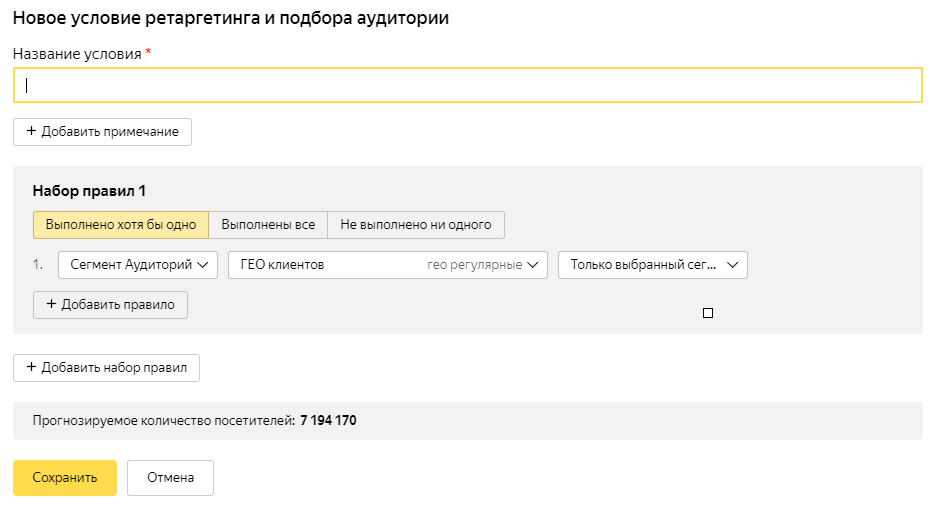Click the гео регулярные label in the dropdown
The image size is (940, 512).
474,265
